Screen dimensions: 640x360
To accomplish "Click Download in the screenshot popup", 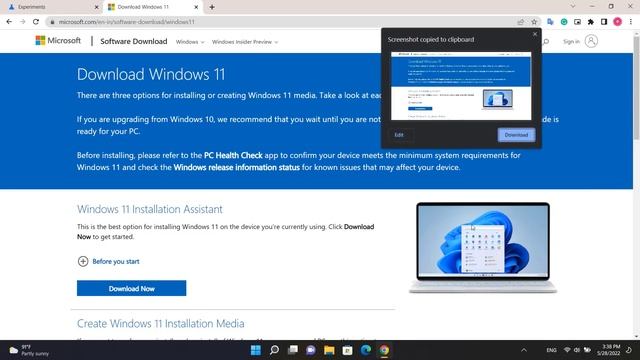I will click(516, 135).
